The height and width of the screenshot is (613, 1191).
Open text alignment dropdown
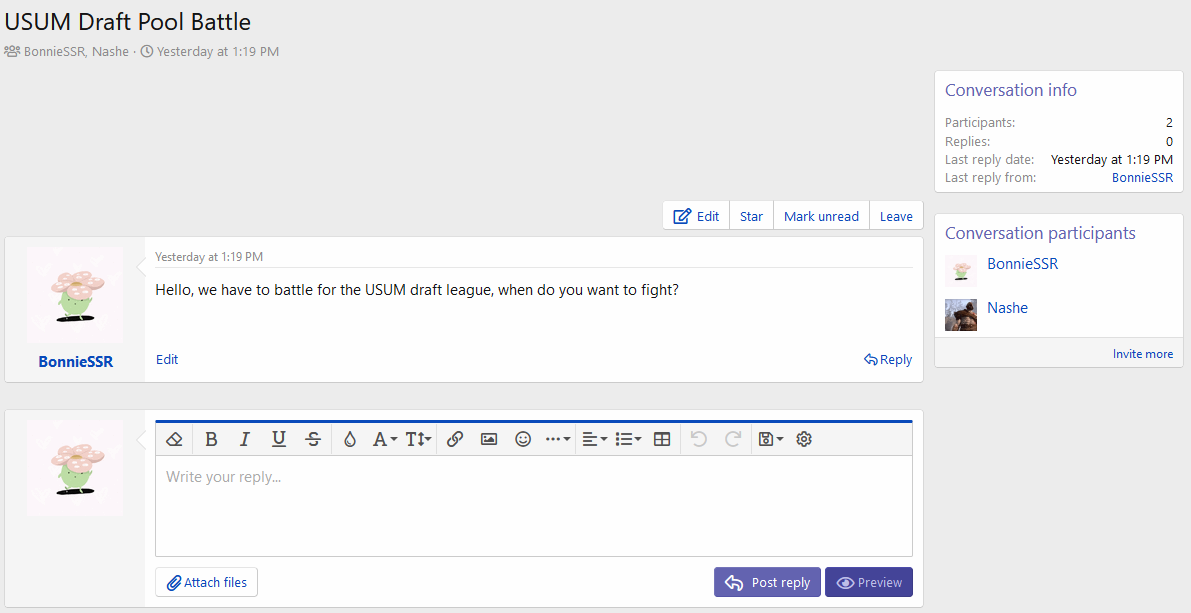[x=595, y=439]
